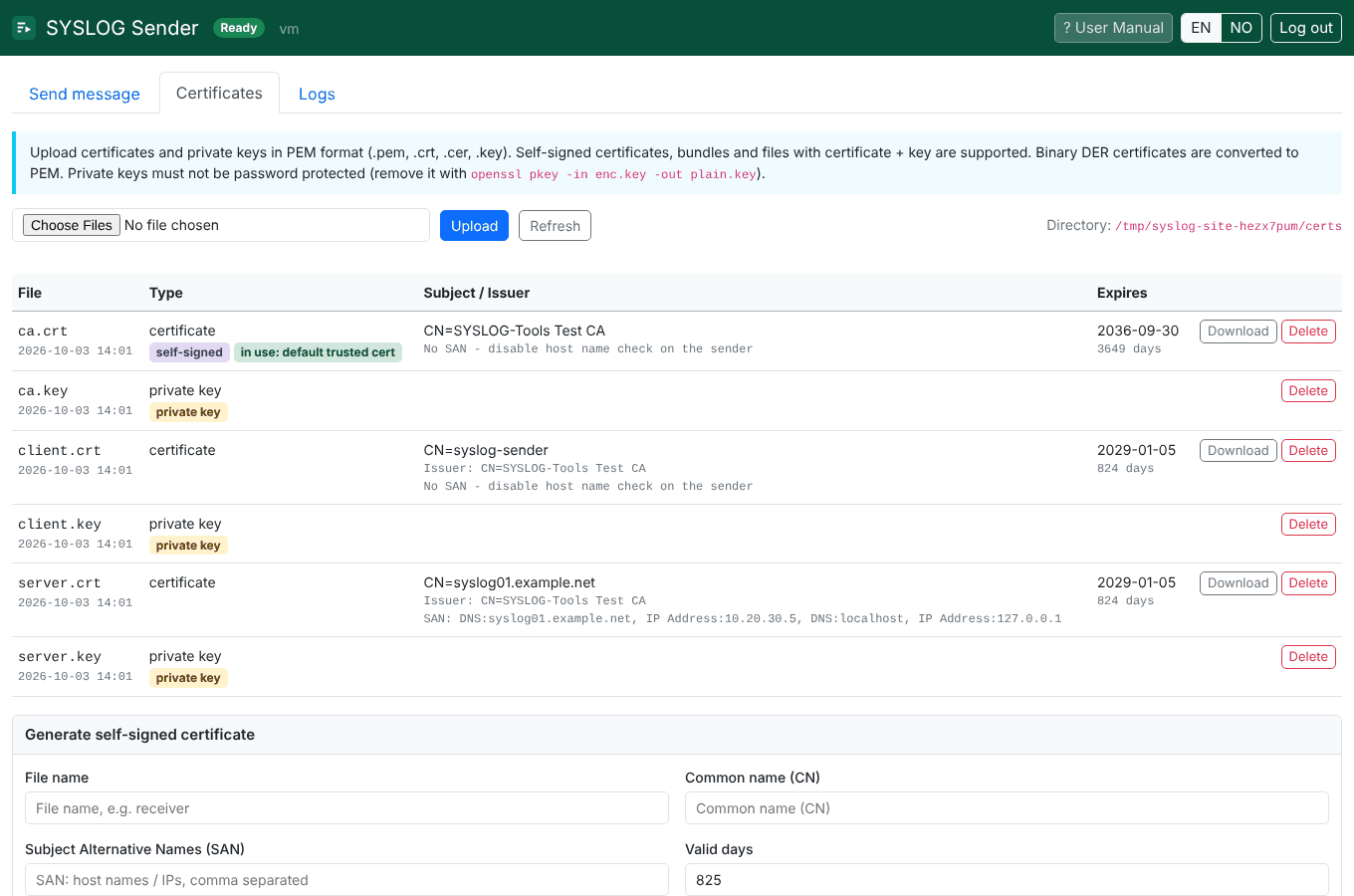Upload the selected certificate files
This screenshot has height=896, width=1354.
[x=474, y=226]
